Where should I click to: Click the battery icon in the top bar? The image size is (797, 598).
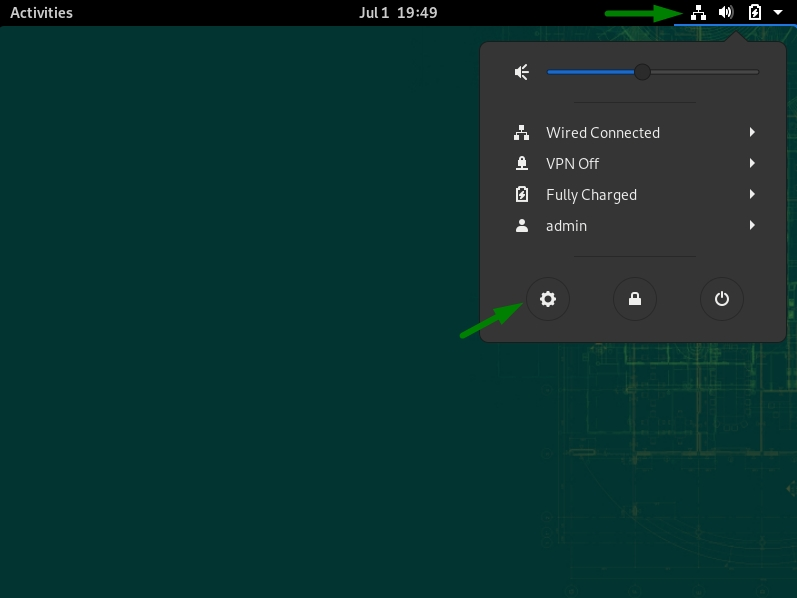click(755, 12)
